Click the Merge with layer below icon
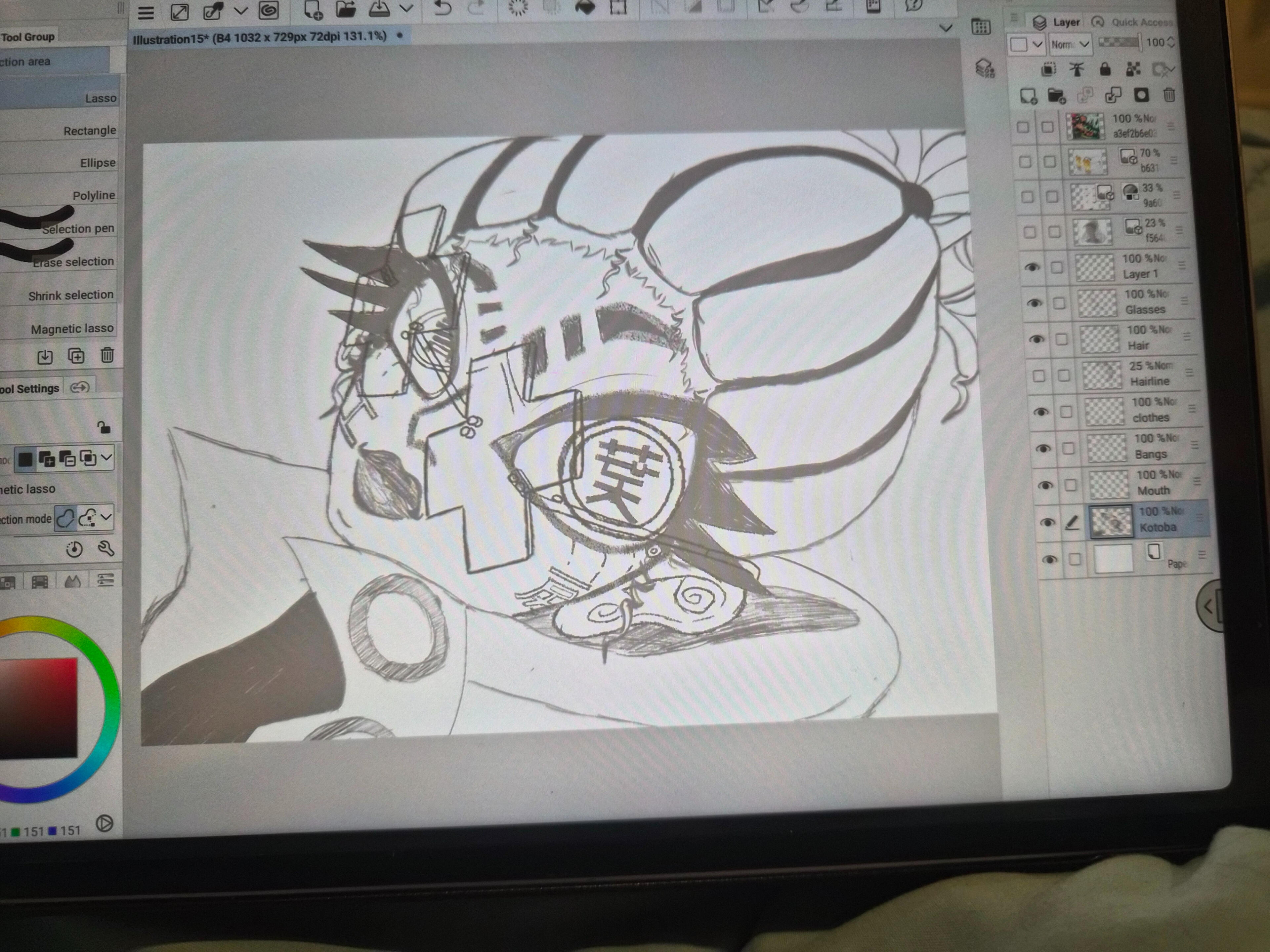 point(1113,95)
